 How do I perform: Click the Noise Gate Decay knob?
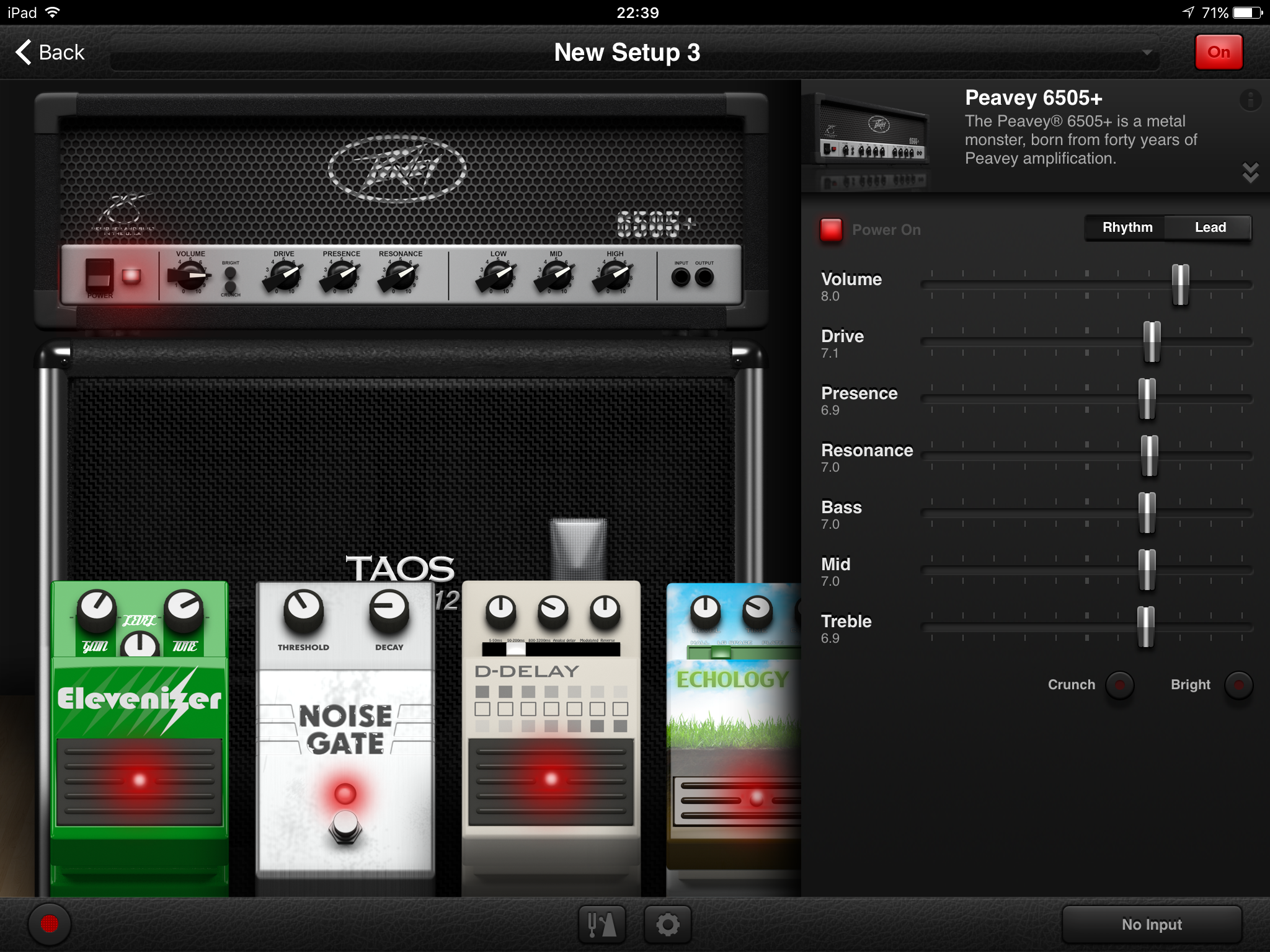pos(389,610)
